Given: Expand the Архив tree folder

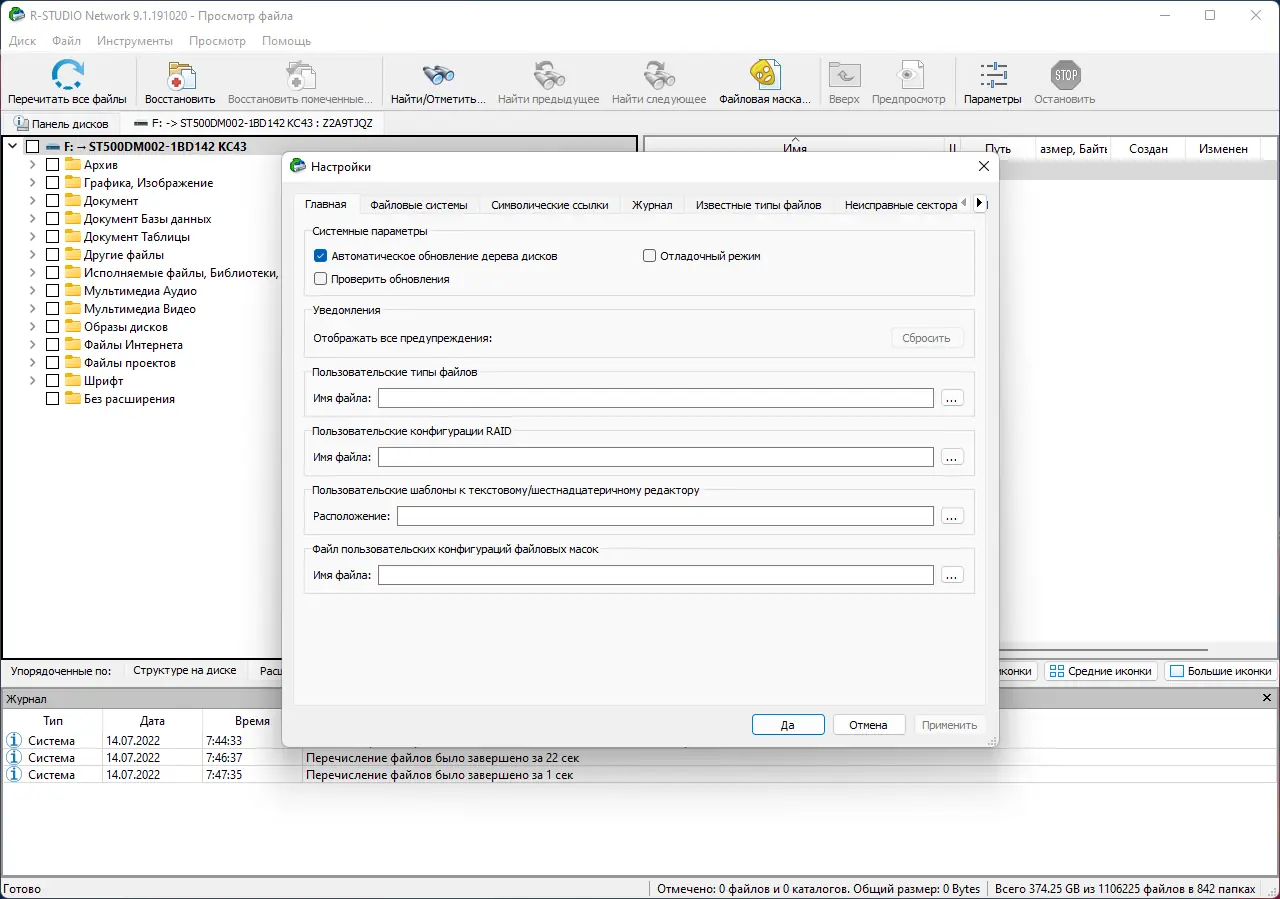Looking at the screenshot, I should click(x=32, y=165).
